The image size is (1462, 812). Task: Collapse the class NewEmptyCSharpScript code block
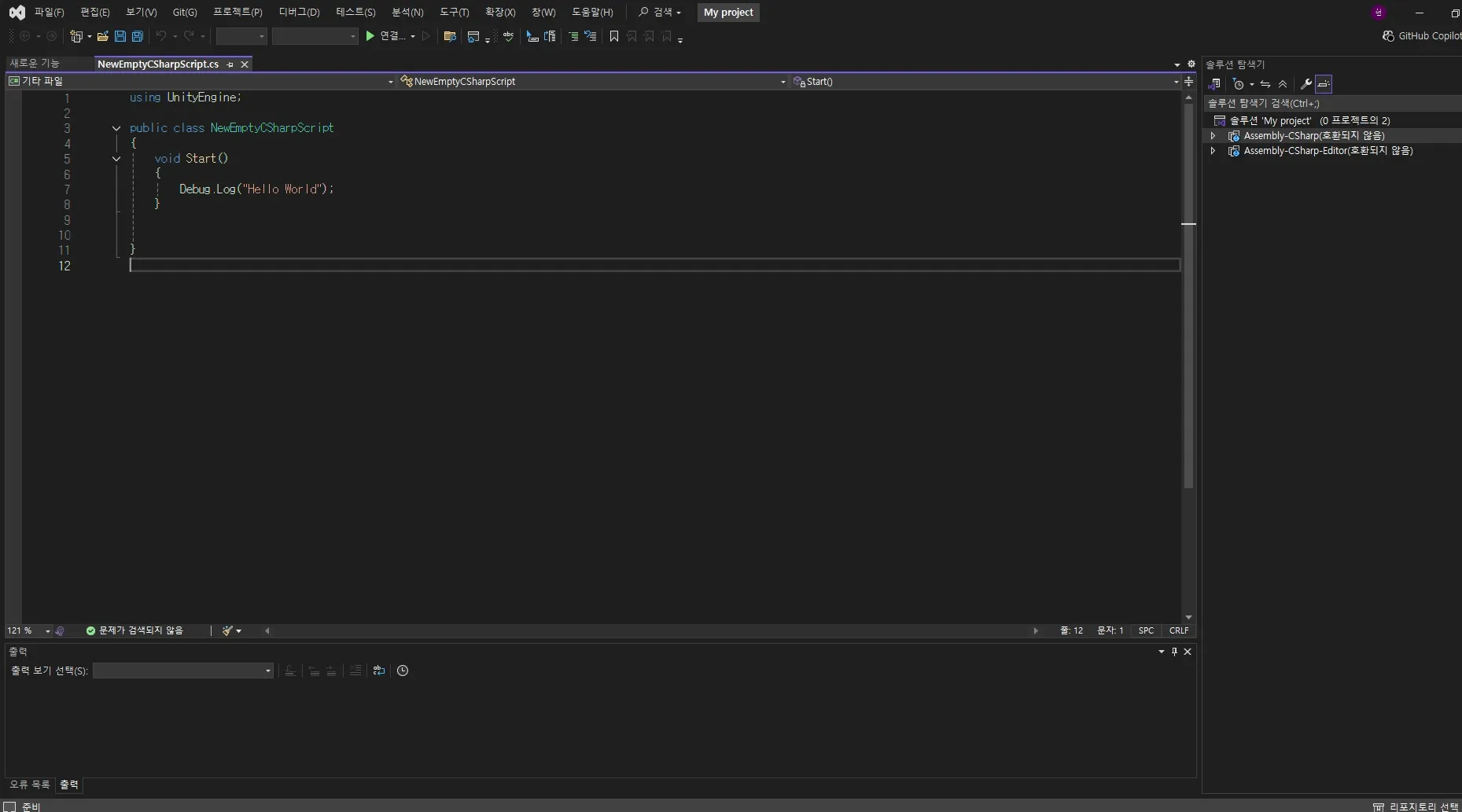coord(116,128)
